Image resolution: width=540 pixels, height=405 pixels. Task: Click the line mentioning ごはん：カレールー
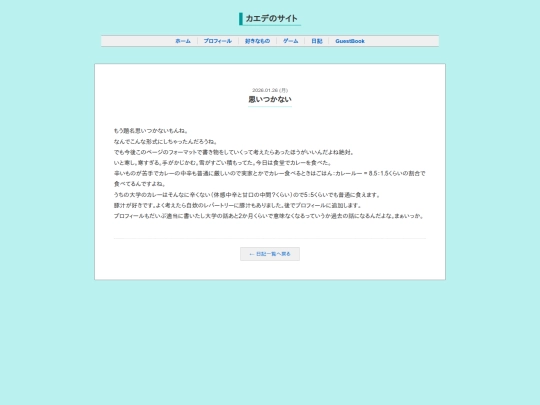pyautogui.click(x=270, y=174)
